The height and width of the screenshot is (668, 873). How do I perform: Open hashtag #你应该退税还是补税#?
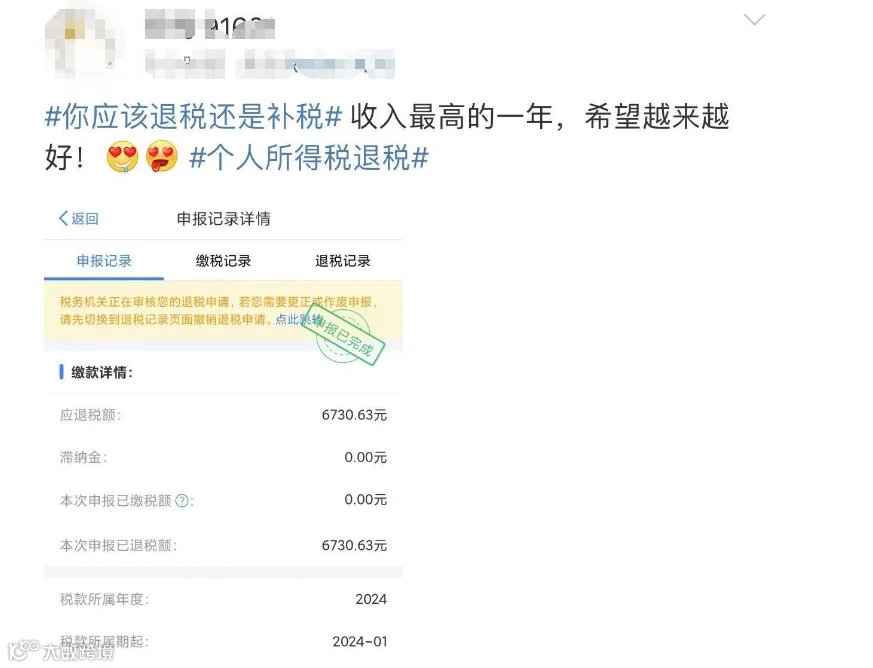click(x=193, y=117)
